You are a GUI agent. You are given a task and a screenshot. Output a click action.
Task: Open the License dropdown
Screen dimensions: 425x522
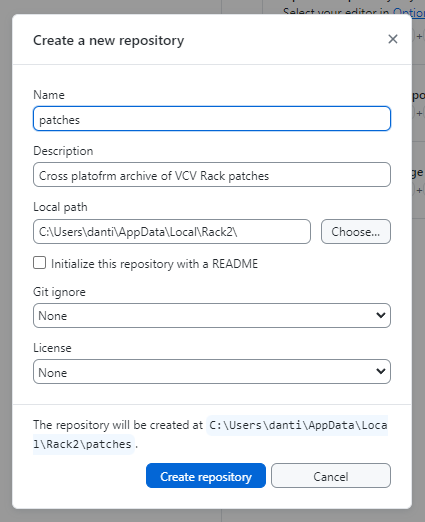pos(212,371)
